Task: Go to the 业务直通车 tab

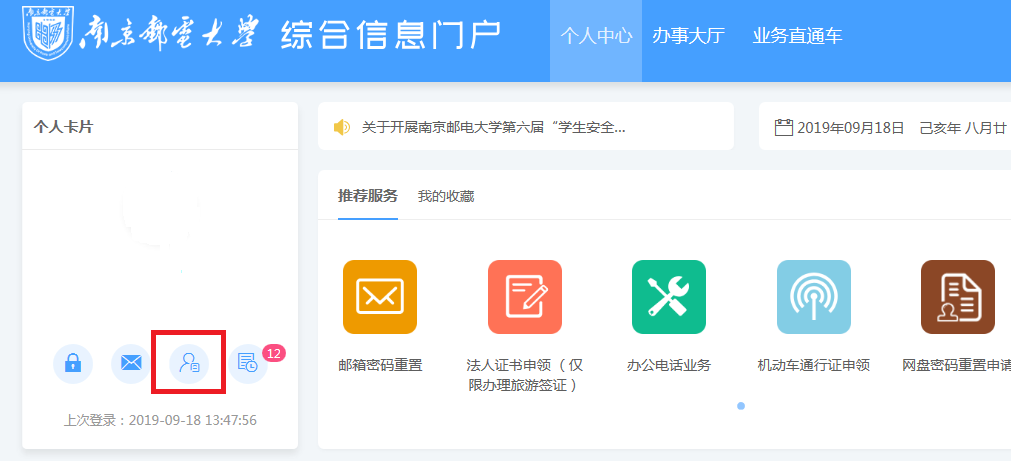Action: point(797,36)
